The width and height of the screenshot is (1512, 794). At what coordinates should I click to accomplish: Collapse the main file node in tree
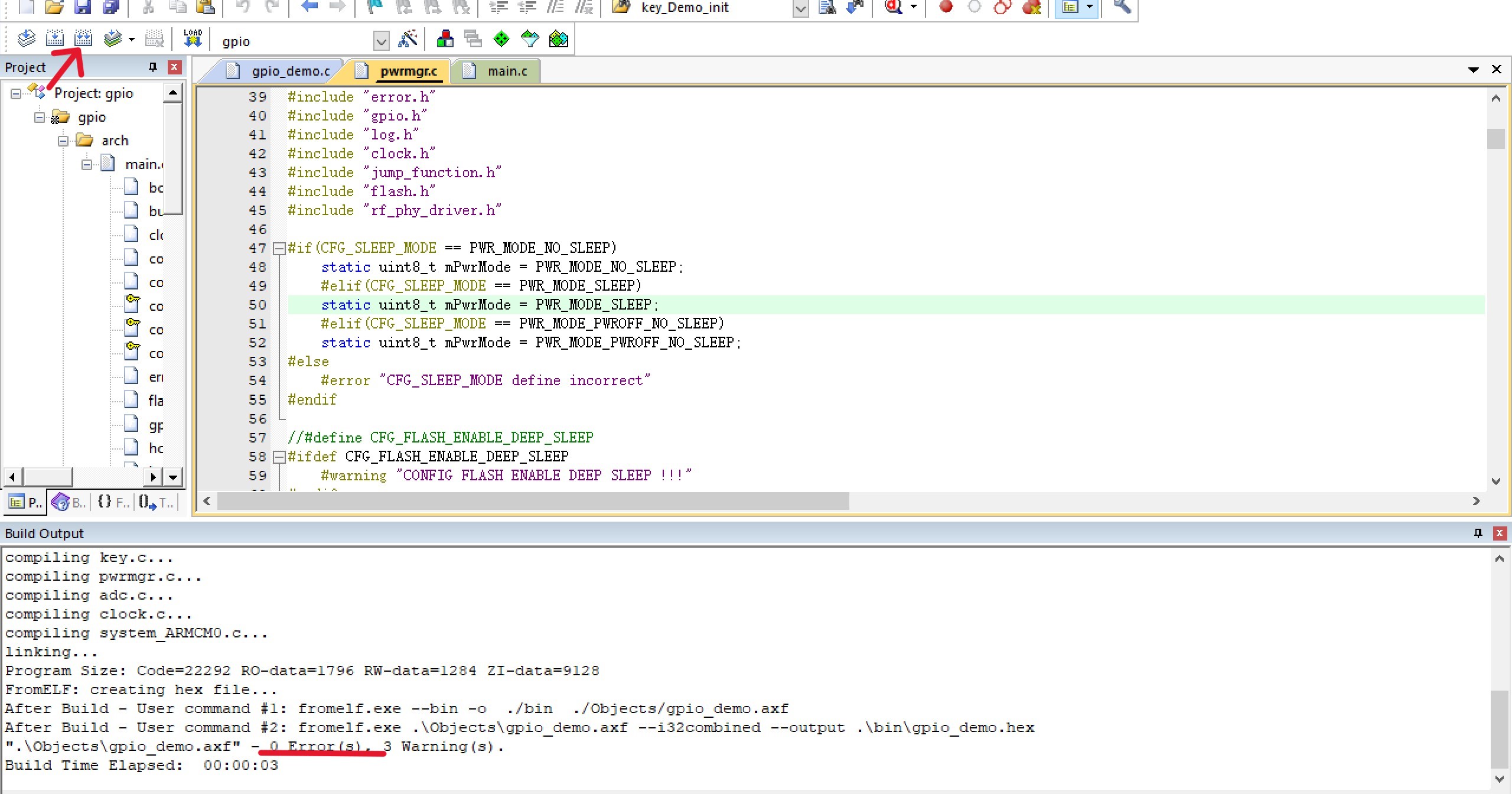click(x=87, y=164)
